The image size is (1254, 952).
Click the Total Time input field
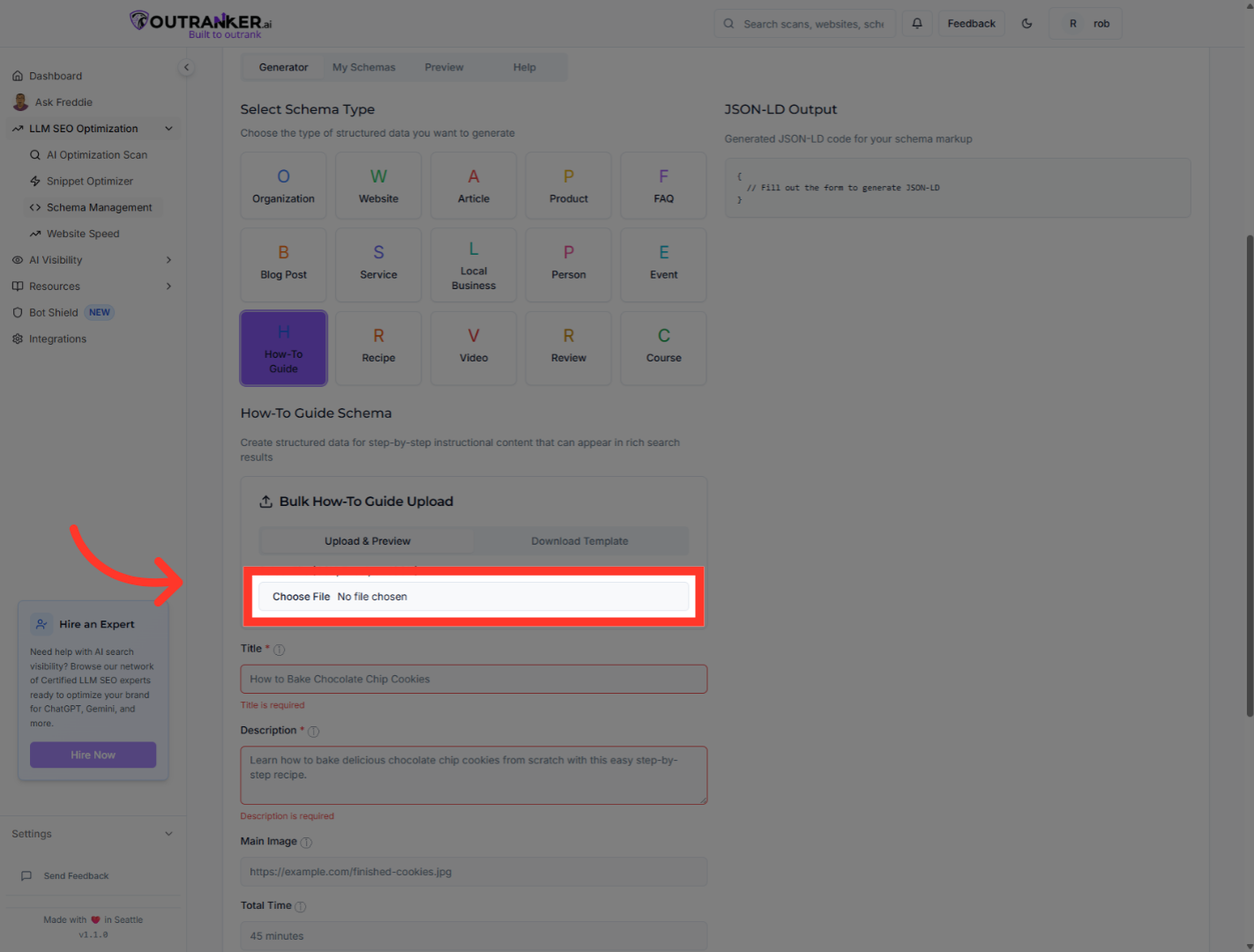point(474,936)
